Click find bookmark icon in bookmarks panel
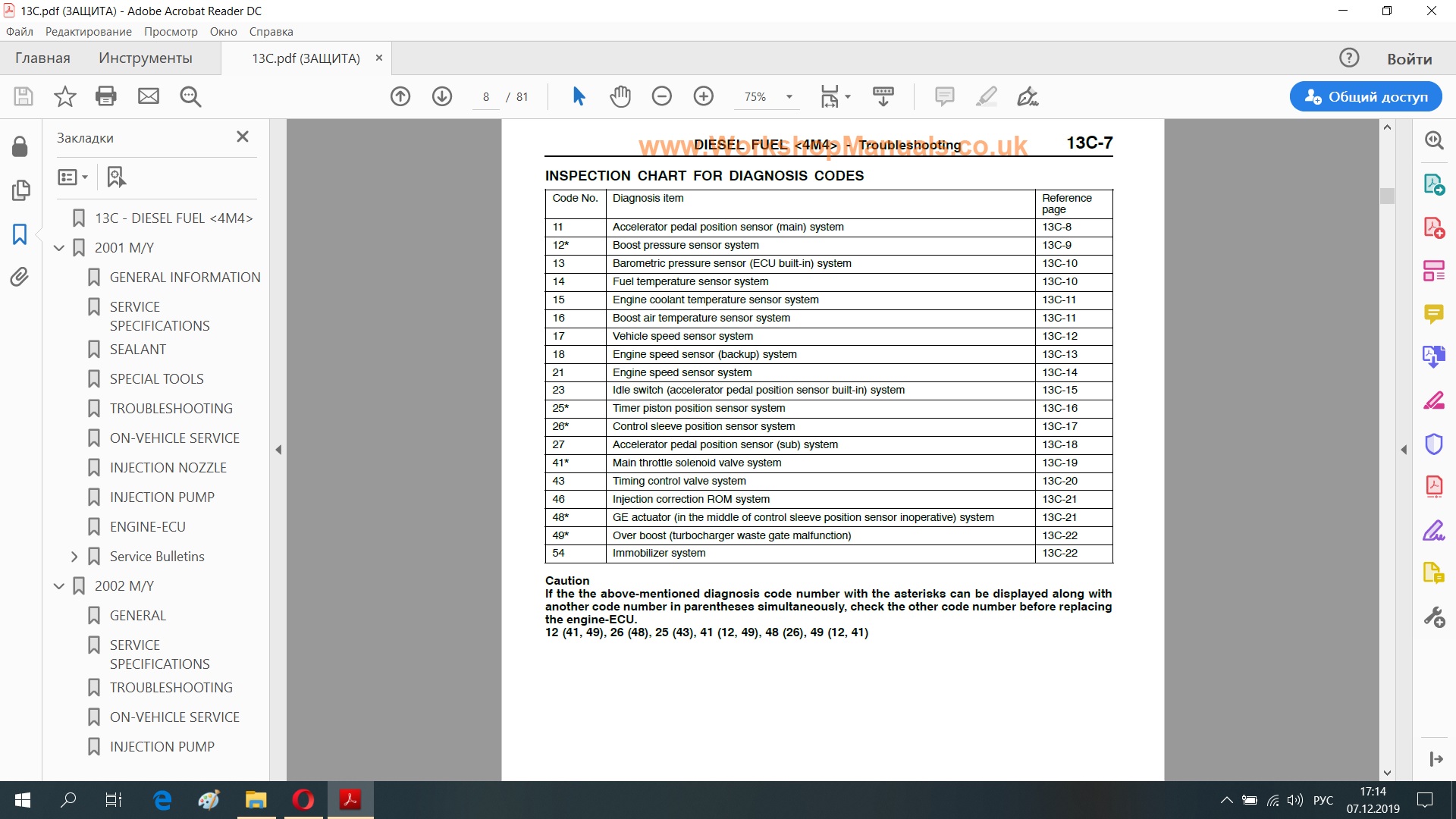The image size is (1456, 819). [x=116, y=177]
